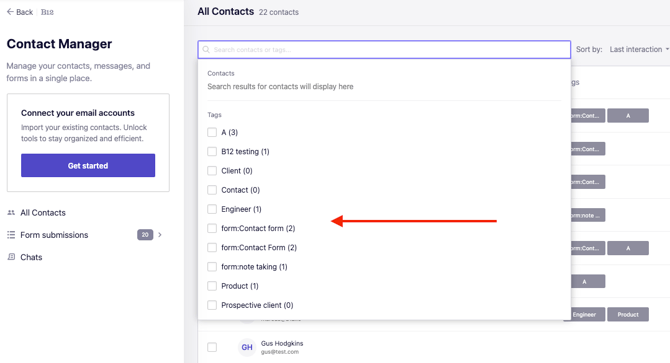The height and width of the screenshot is (363, 670).
Task: Click the Get started button
Action: (x=88, y=165)
